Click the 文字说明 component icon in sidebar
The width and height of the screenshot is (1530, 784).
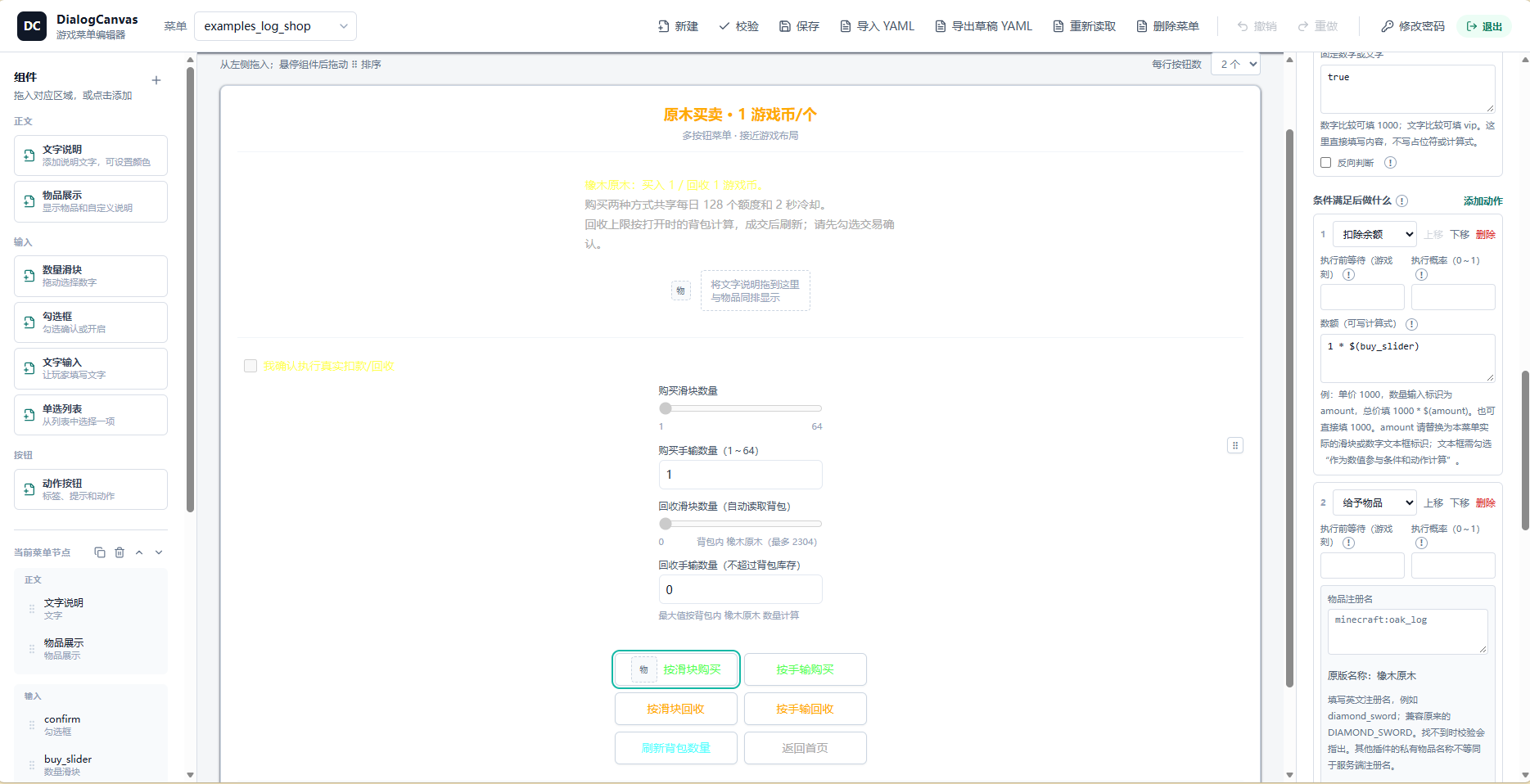pyautogui.click(x=29, y=155)
